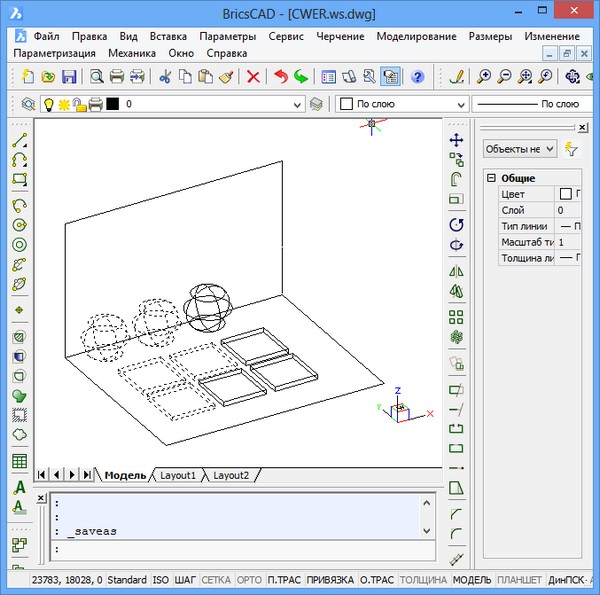Click the Undo arrow icon
600x595 pixels.
coord(280,76)
